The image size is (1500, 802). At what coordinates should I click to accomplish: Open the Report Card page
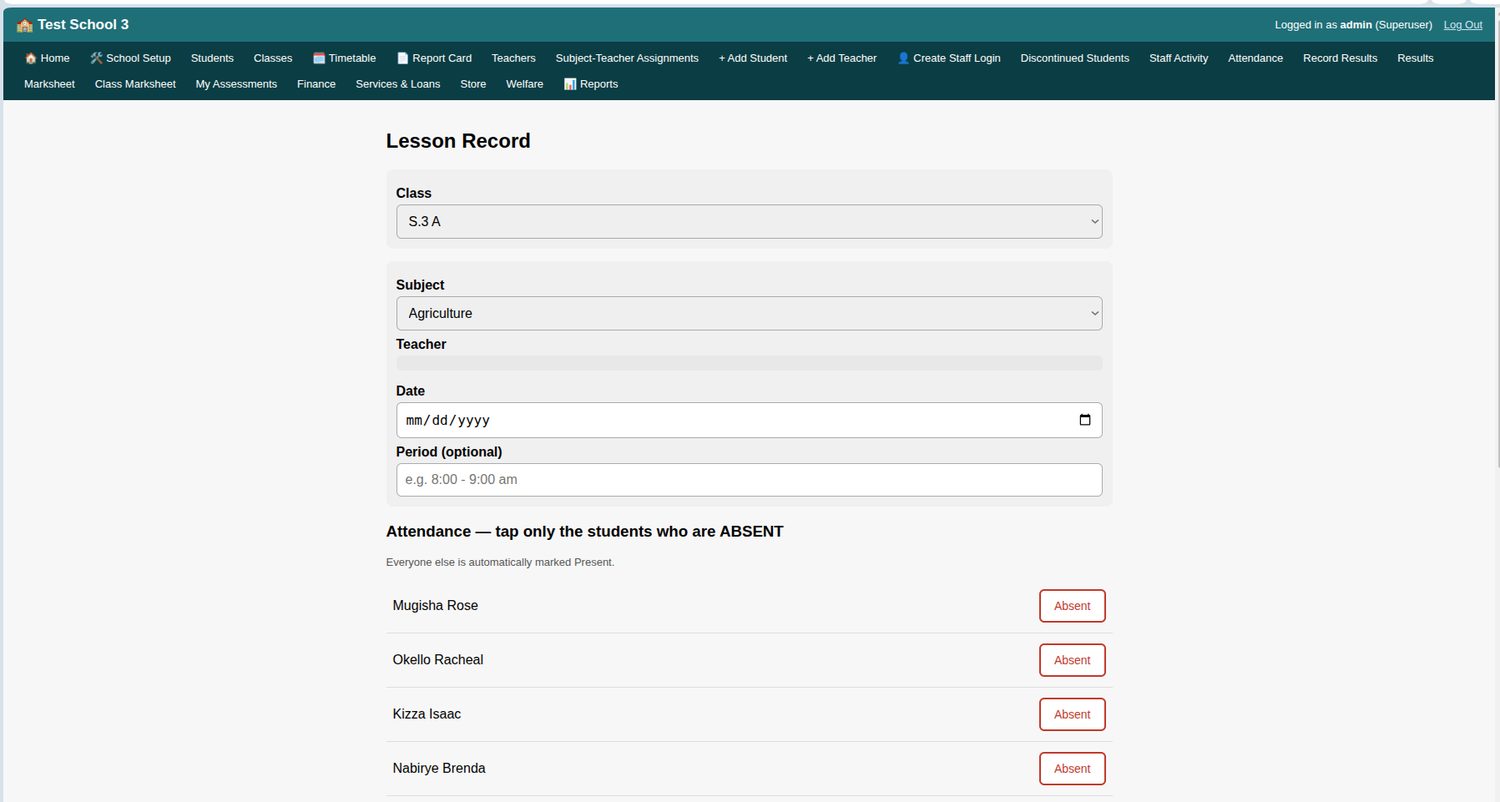coord(434,58)
